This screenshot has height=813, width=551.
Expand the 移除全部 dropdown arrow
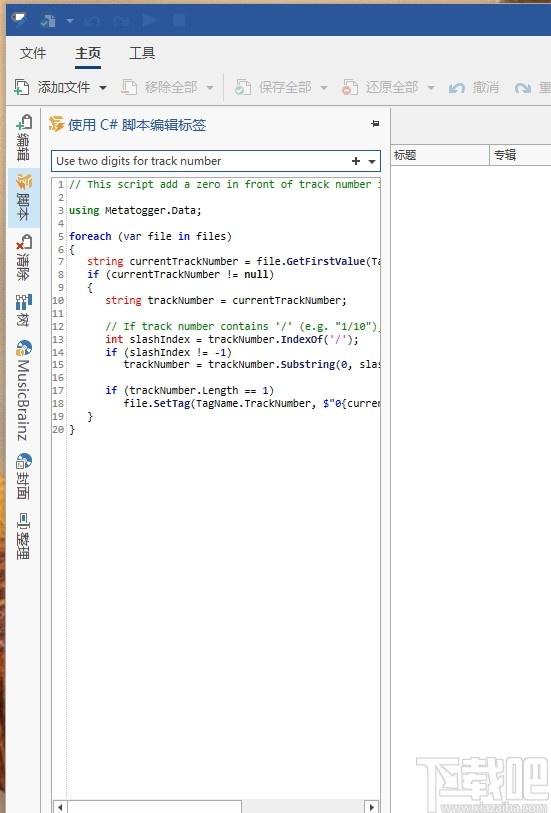coord(210,88)
